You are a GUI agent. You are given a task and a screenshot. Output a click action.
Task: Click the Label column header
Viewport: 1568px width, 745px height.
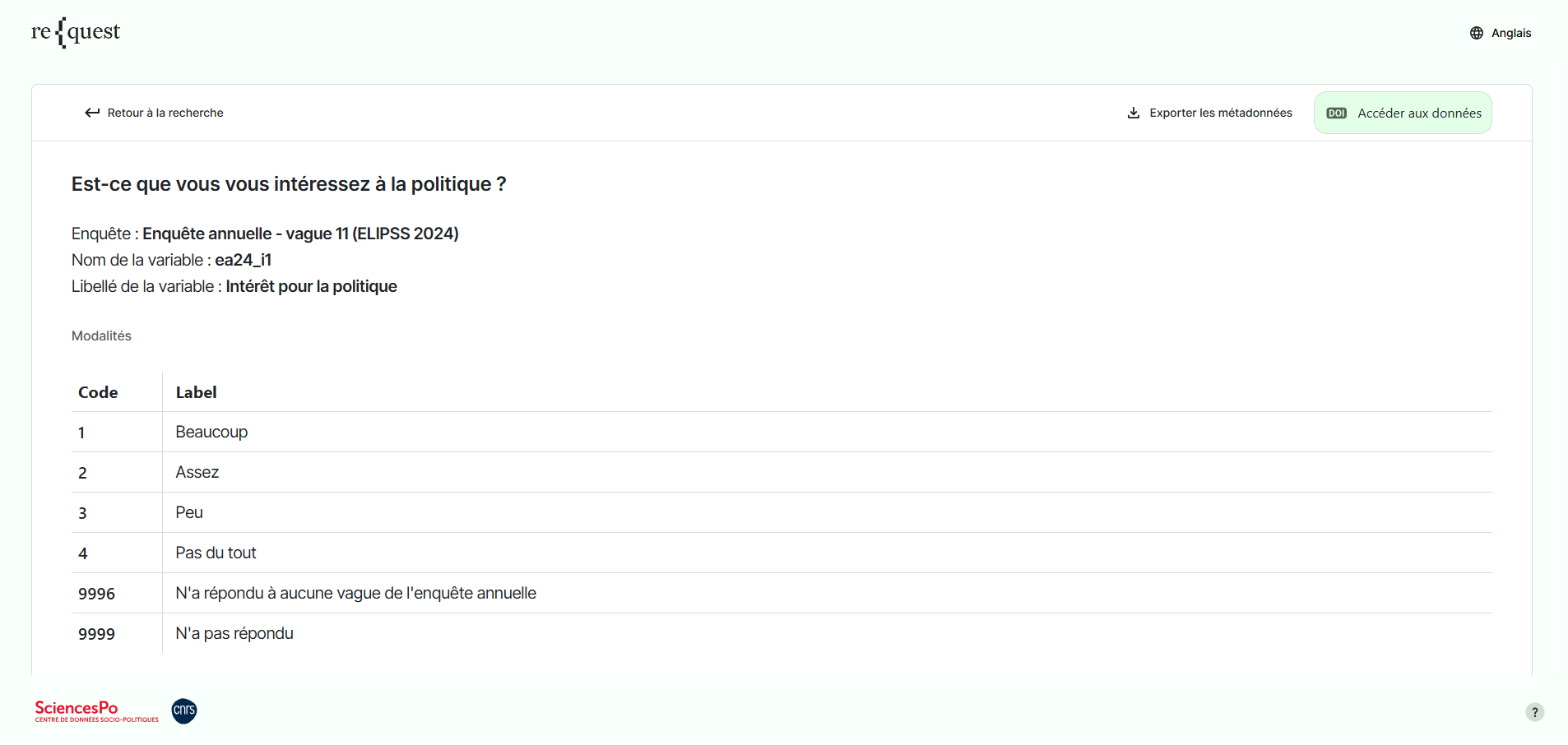click(x=196, y=392)
